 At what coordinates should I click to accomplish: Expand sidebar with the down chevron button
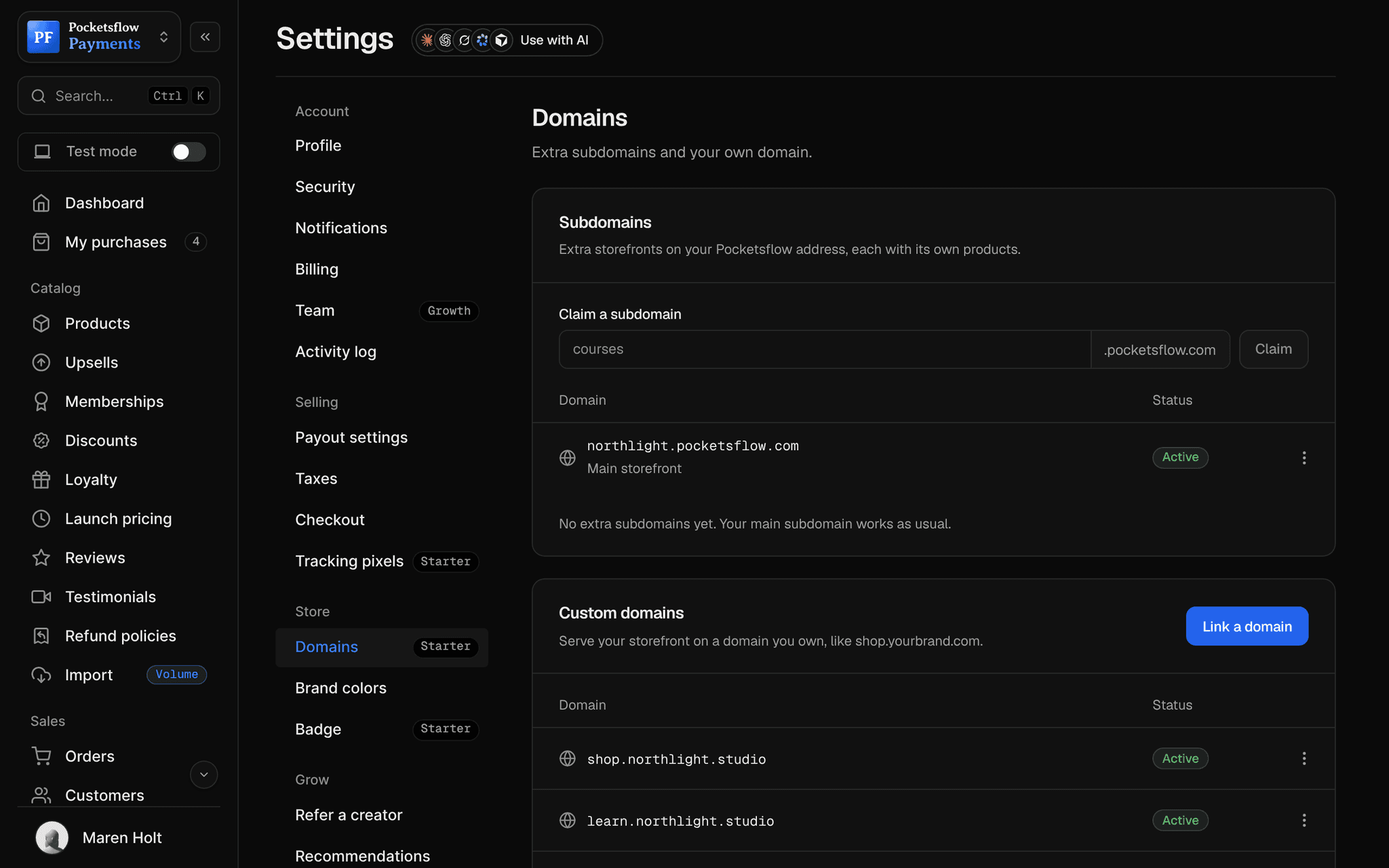coord(203,774)
